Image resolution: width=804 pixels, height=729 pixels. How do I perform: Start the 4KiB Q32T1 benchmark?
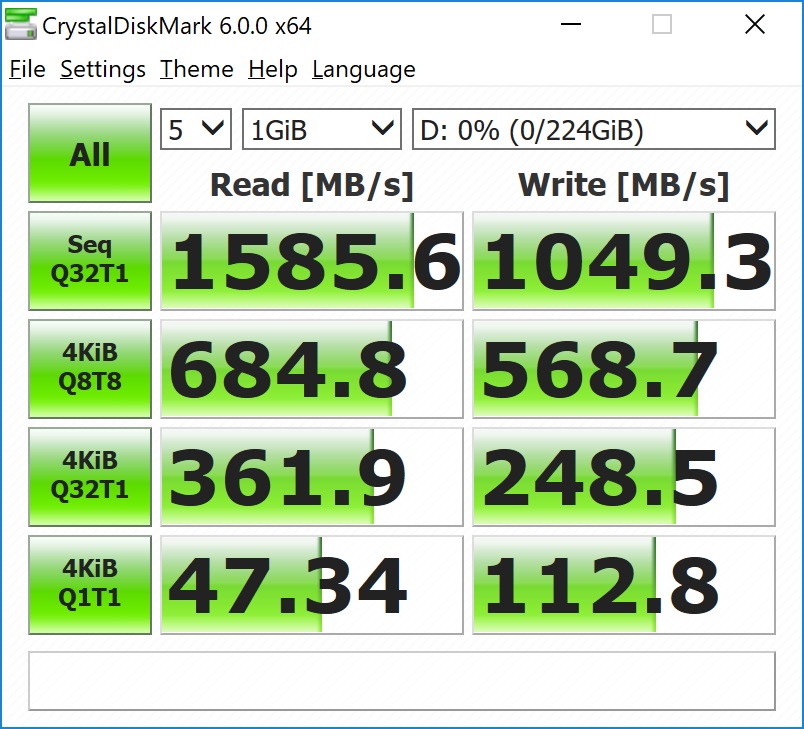click(90, 477)
